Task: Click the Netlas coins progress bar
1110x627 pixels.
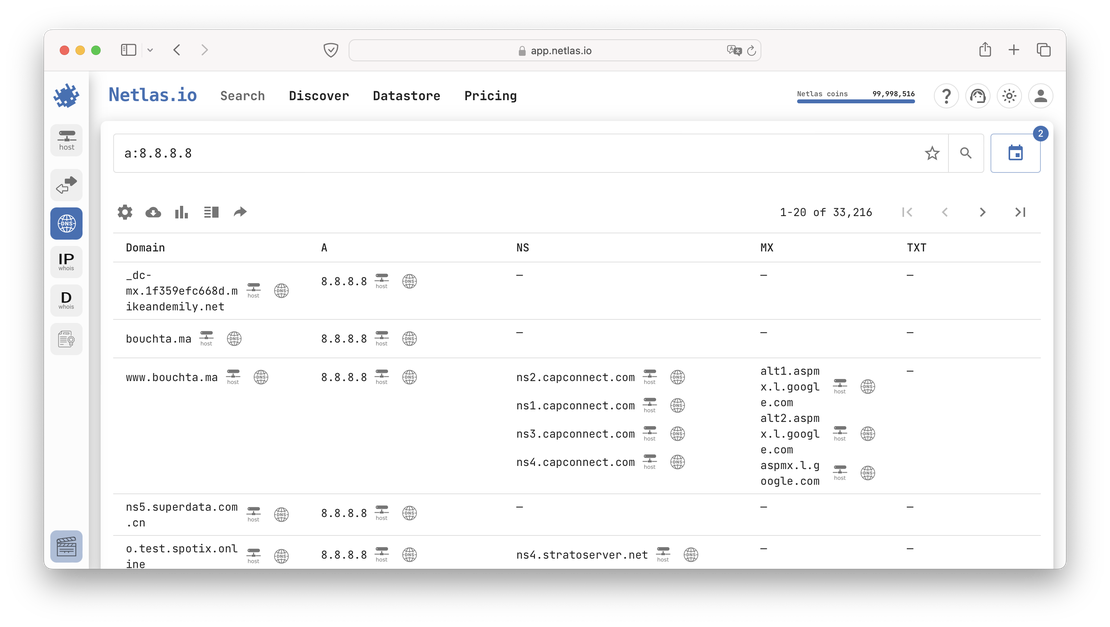Action: tap(856, 101)
